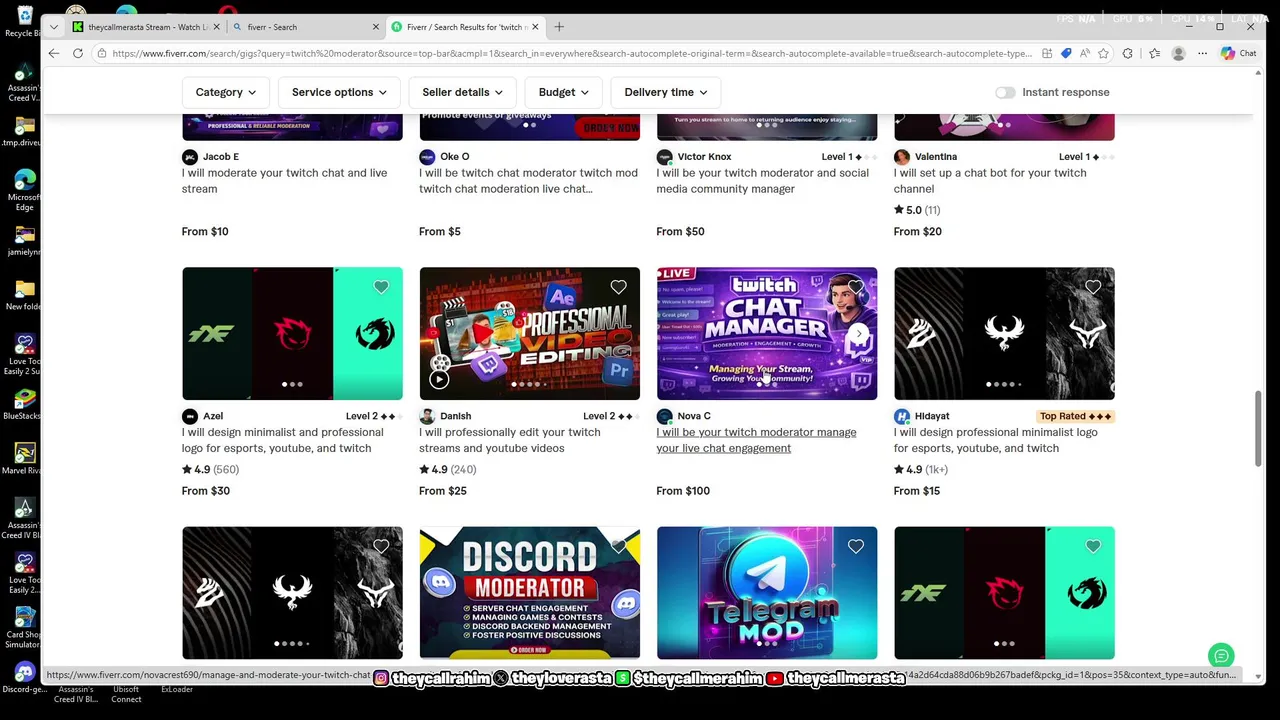Expand Seller details filter dropdown

click(x=462, y=92)
